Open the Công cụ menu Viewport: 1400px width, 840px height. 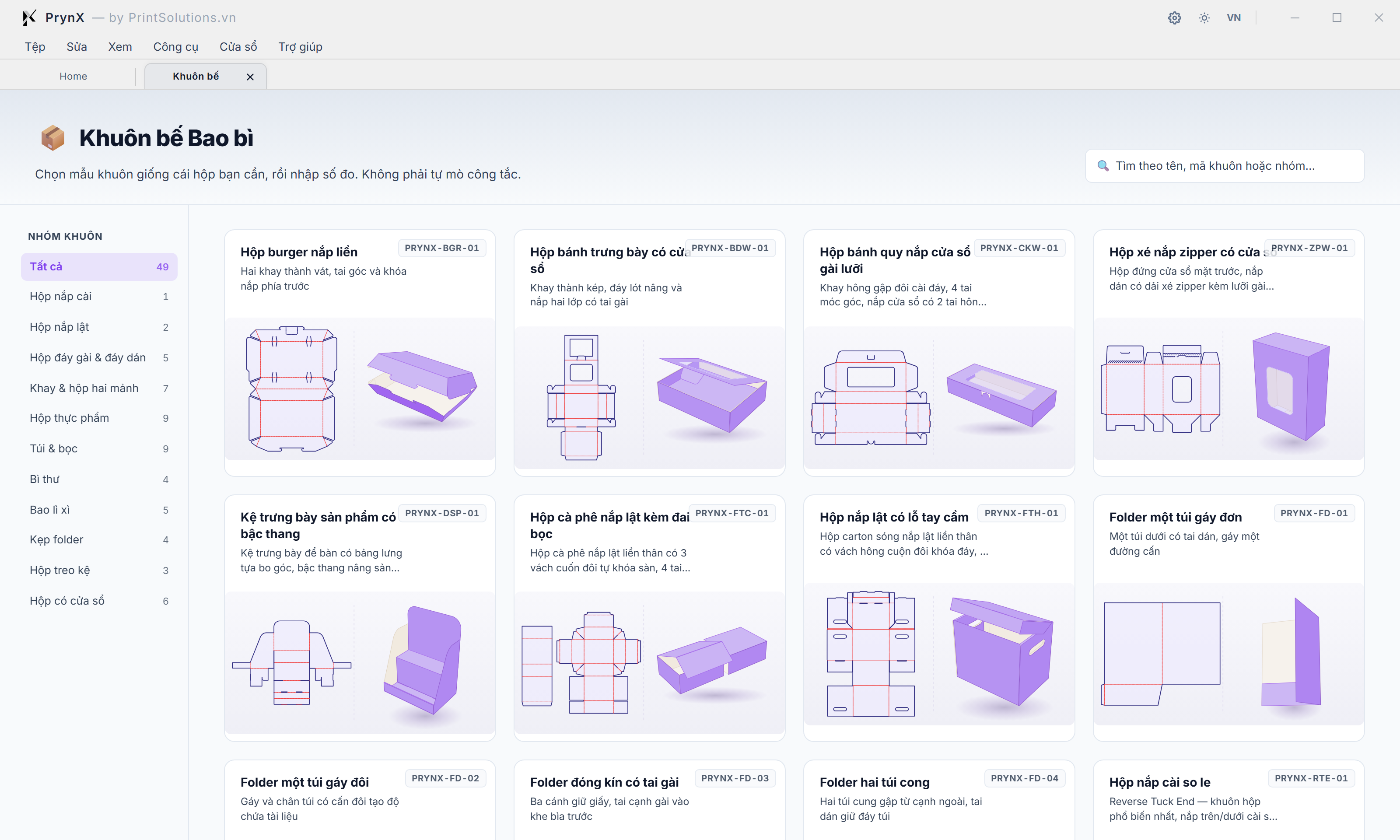(175, 46)
